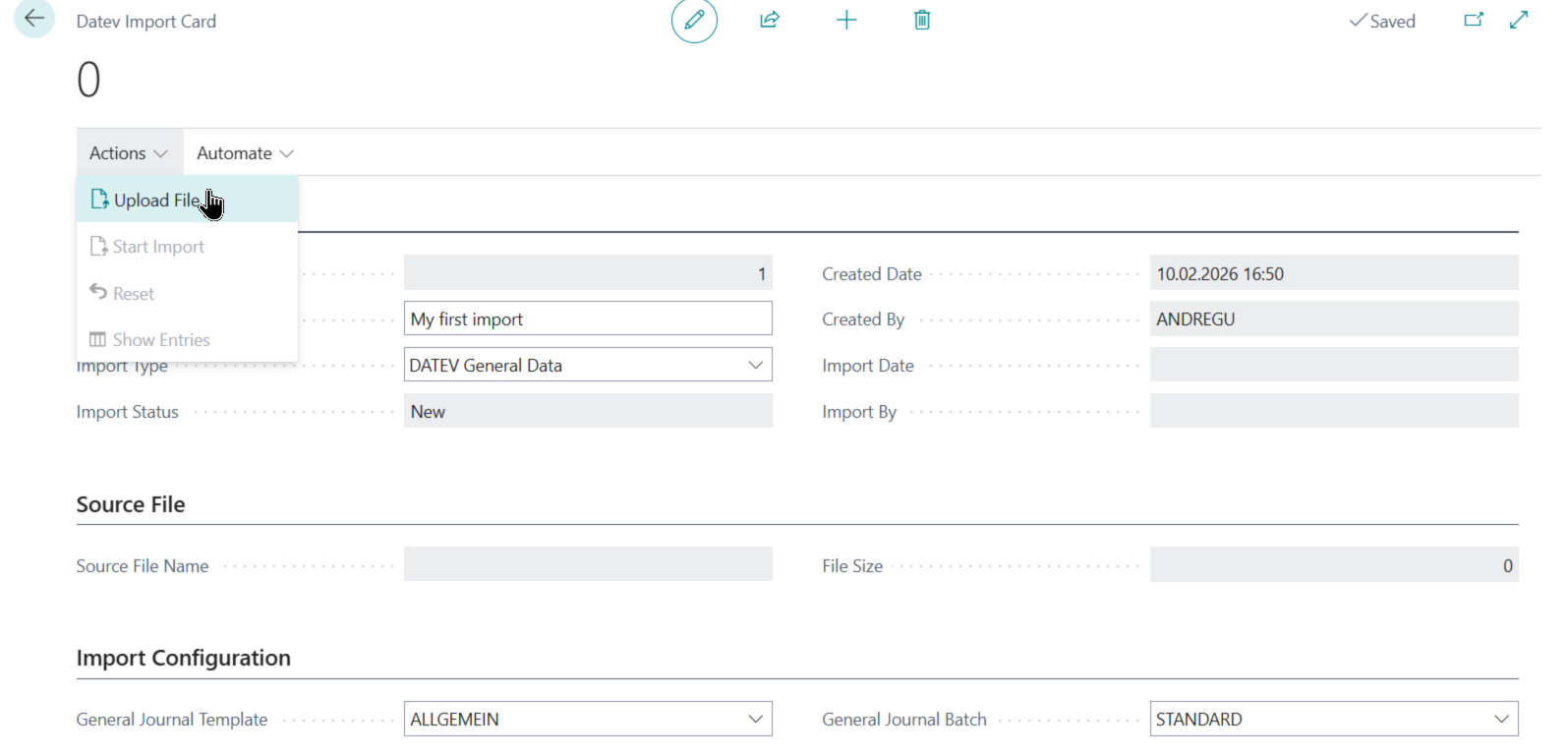Expand the General Journal Template dropdown
The height and width of the screenshot is (755, 1568).
(x=755, y=720)
